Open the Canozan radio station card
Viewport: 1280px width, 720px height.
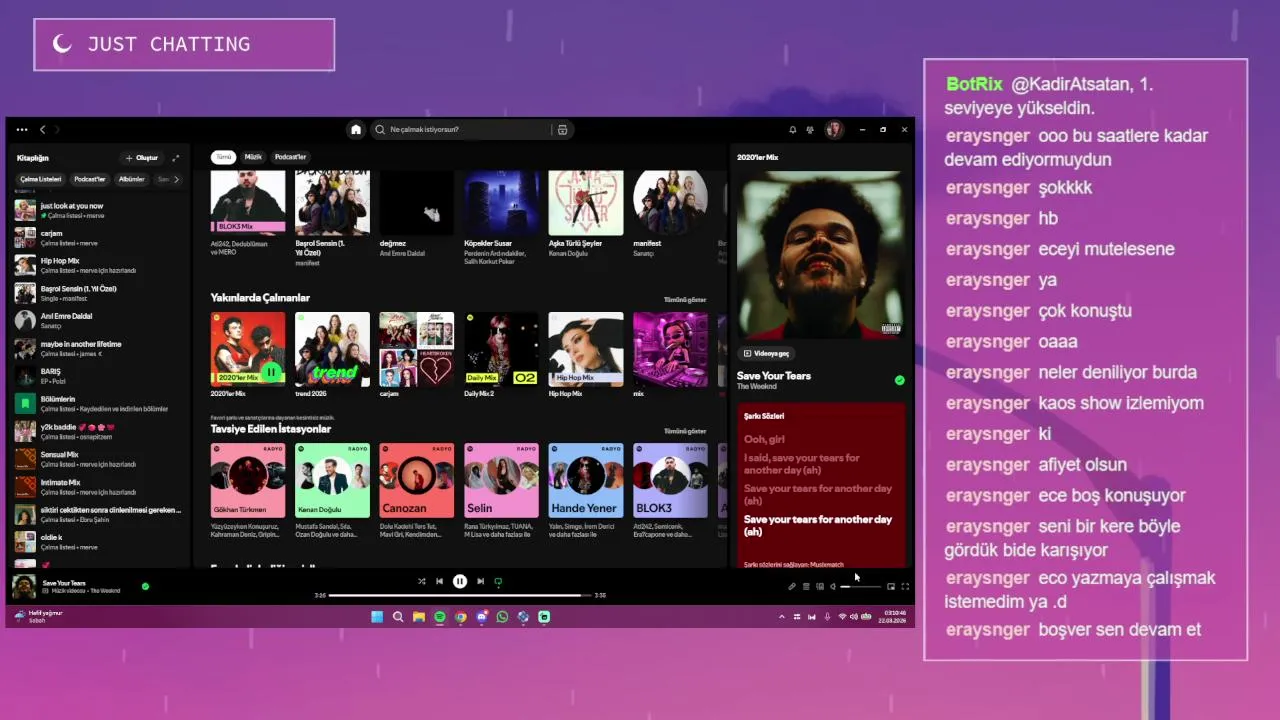pyautogui.click(x=417, y=491)
